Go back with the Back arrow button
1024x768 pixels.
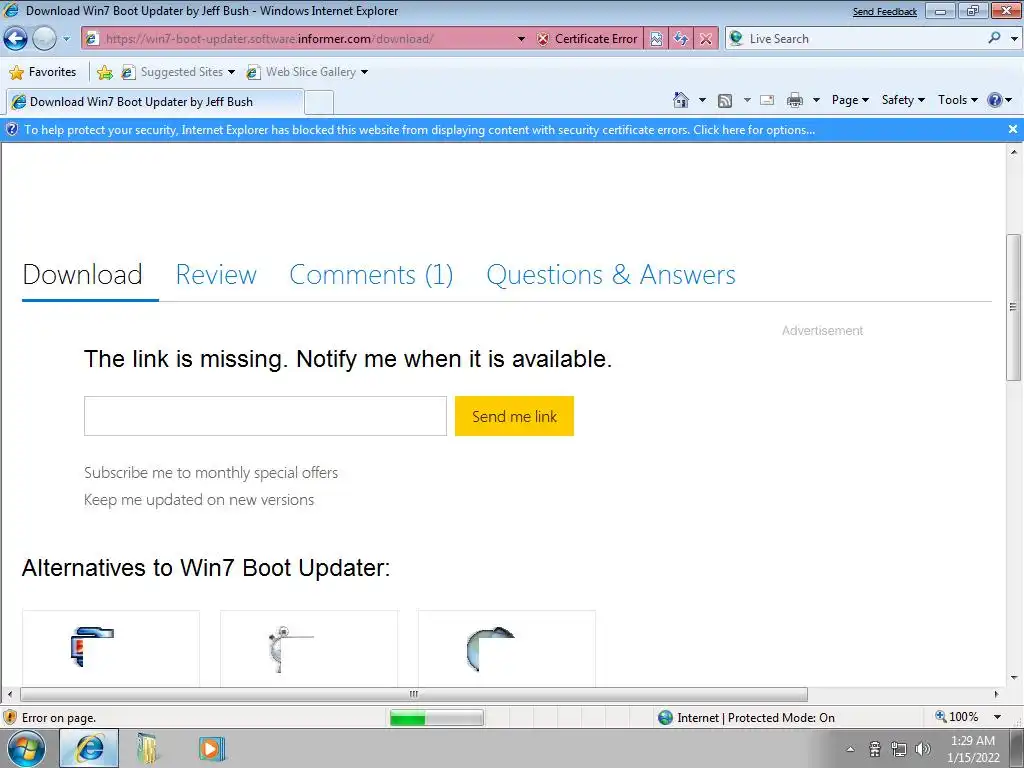tap(15, 39)
